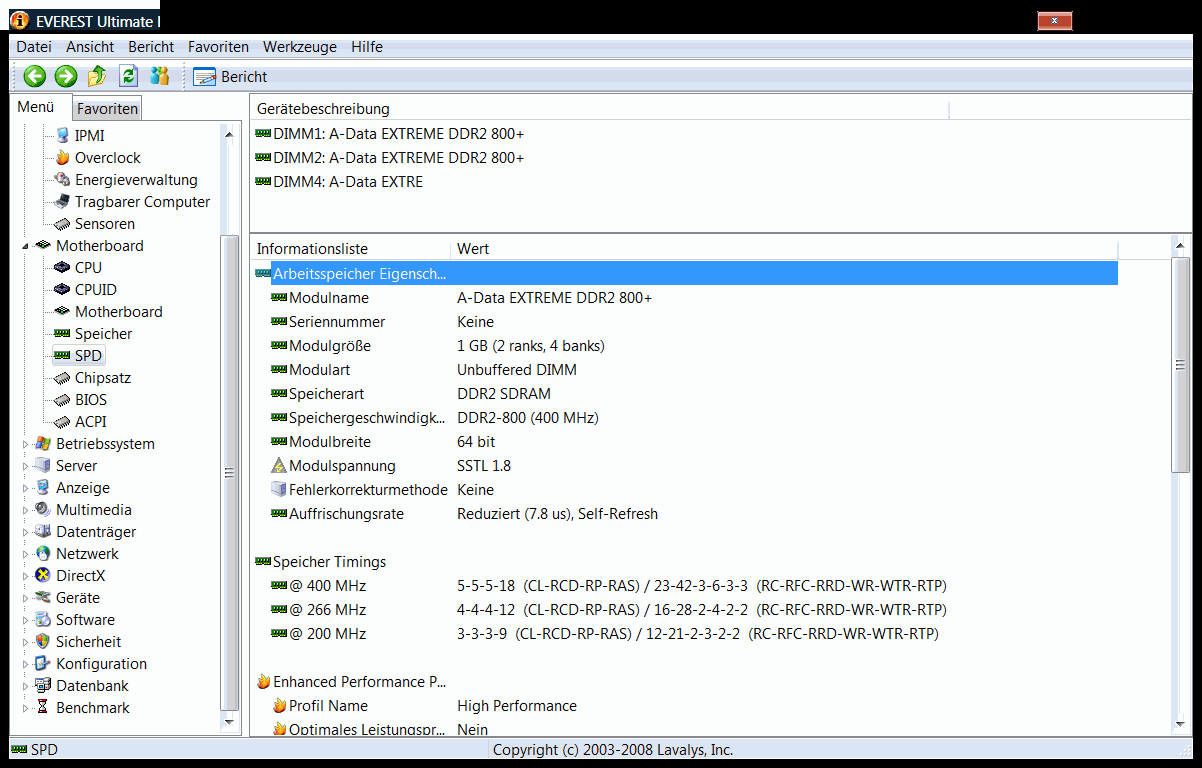Open the Bericht menu in the menu bar
Viewport: 1202px width, 768px height.
pos(151,47)
